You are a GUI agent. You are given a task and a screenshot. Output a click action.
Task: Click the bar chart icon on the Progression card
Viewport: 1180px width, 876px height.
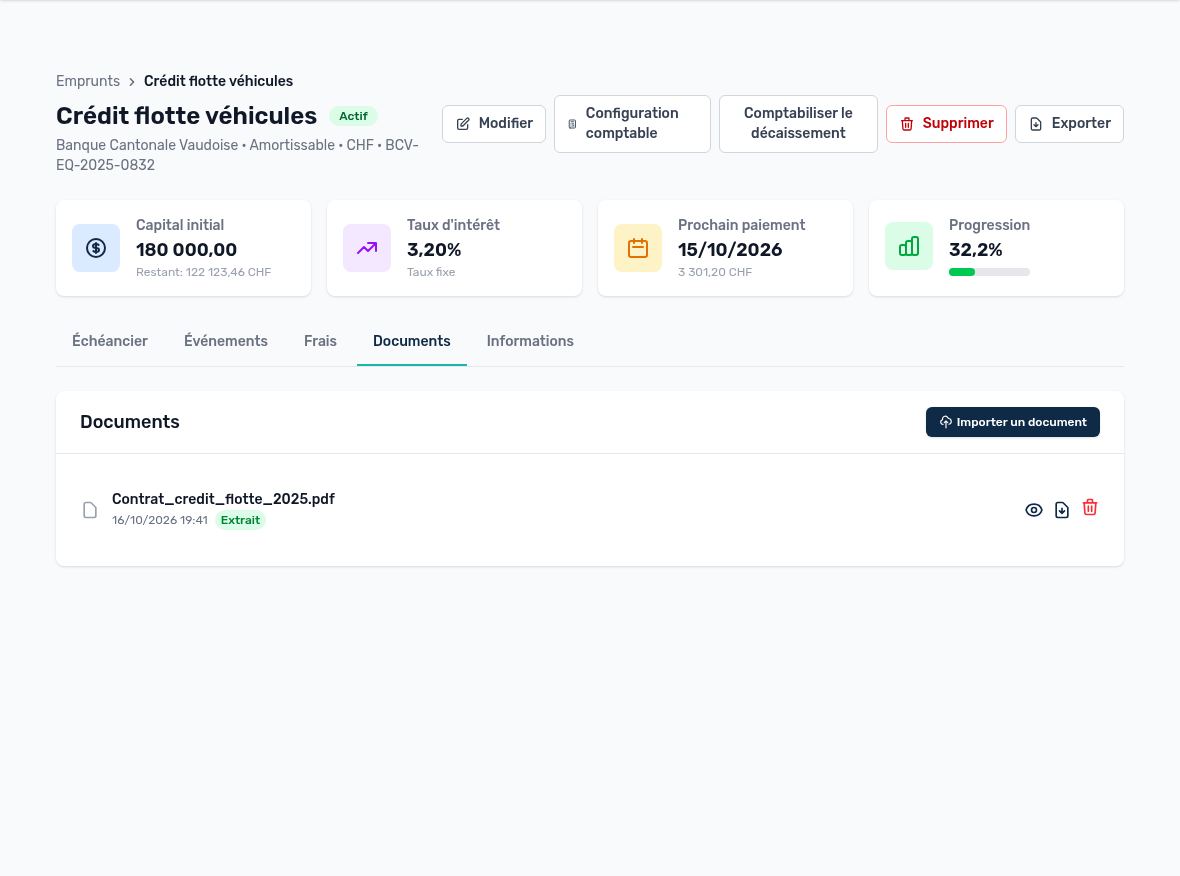908,246
